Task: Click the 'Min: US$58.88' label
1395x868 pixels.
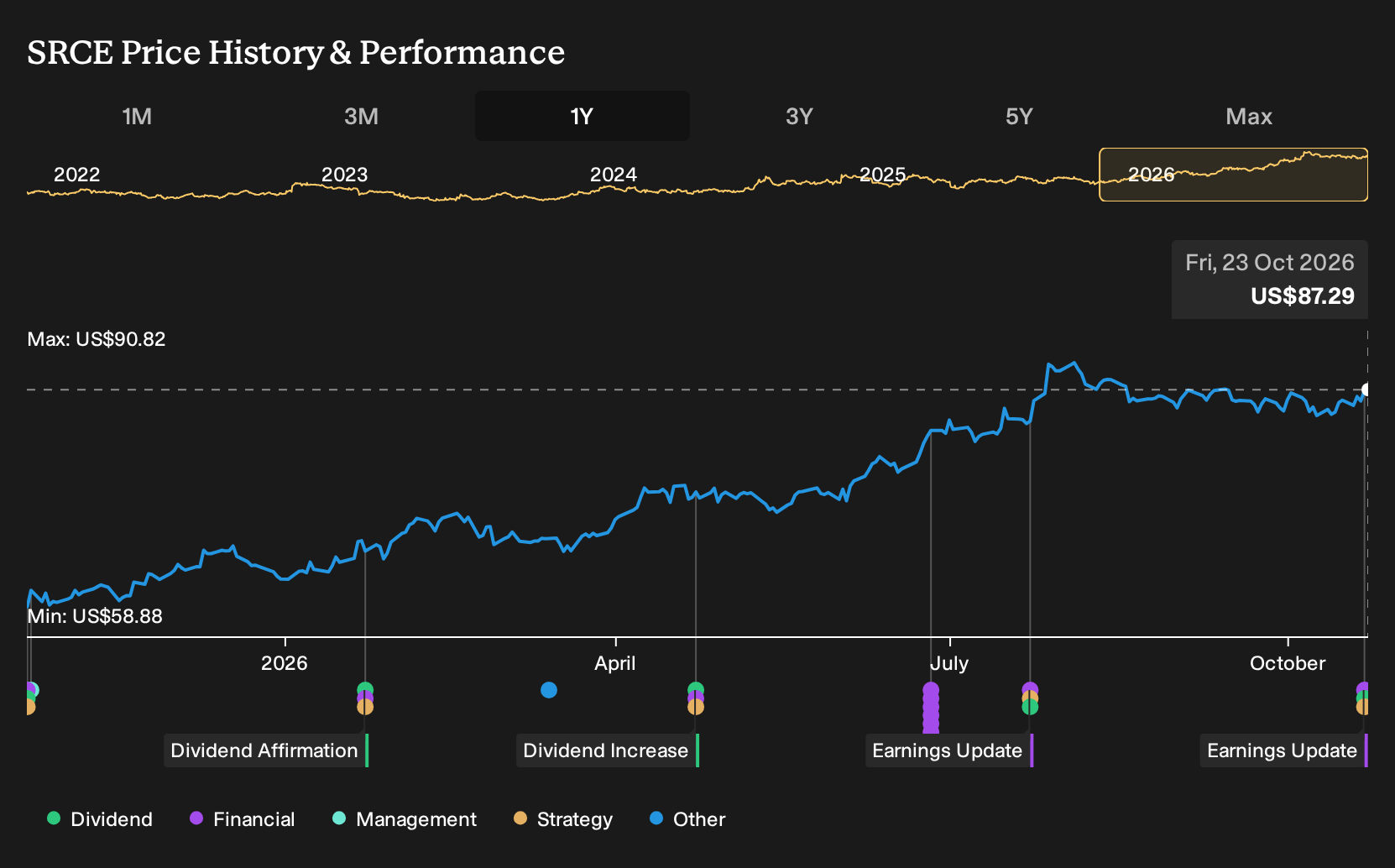Action: coord(95,616)
